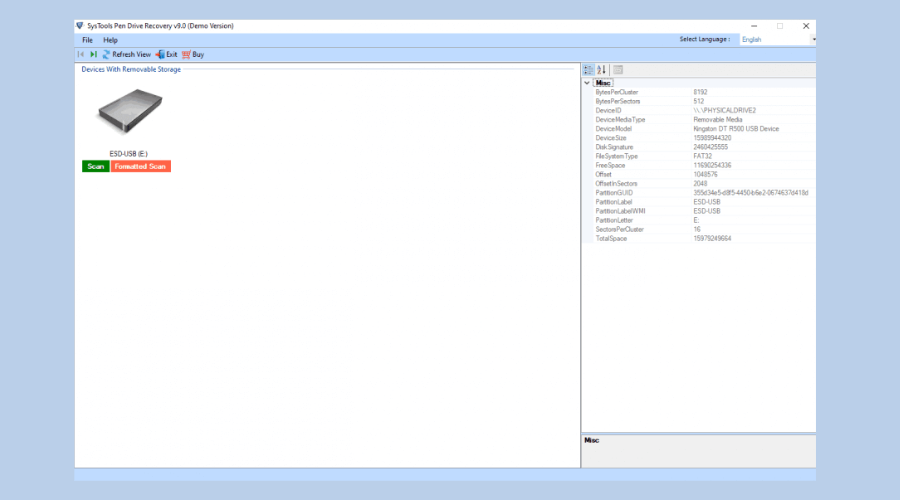
Task: Close the SysTools Pen Drive Recovery window
Action: pos(806,26)
